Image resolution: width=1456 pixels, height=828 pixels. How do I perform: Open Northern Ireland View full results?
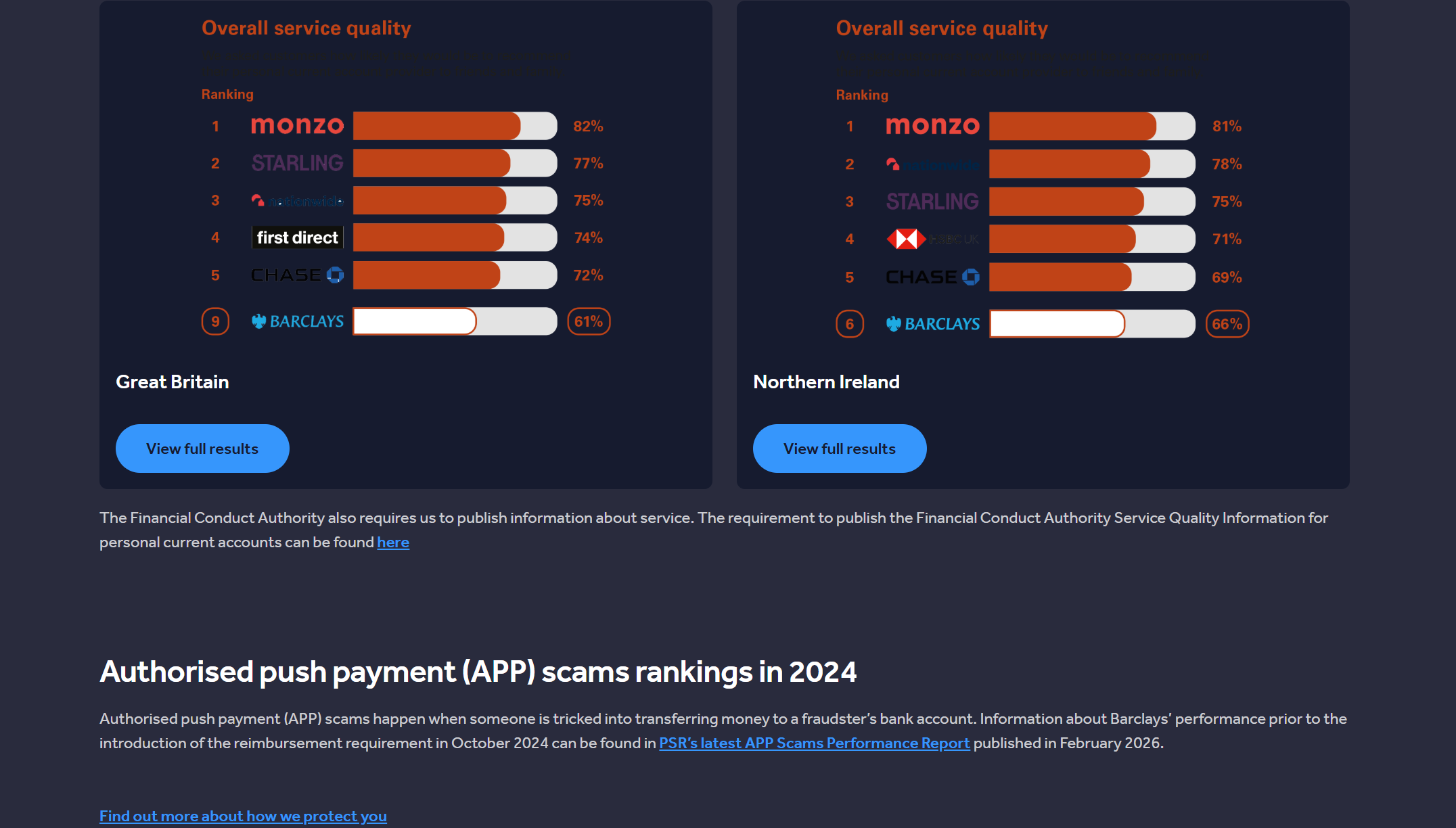(x=839, y=448)
